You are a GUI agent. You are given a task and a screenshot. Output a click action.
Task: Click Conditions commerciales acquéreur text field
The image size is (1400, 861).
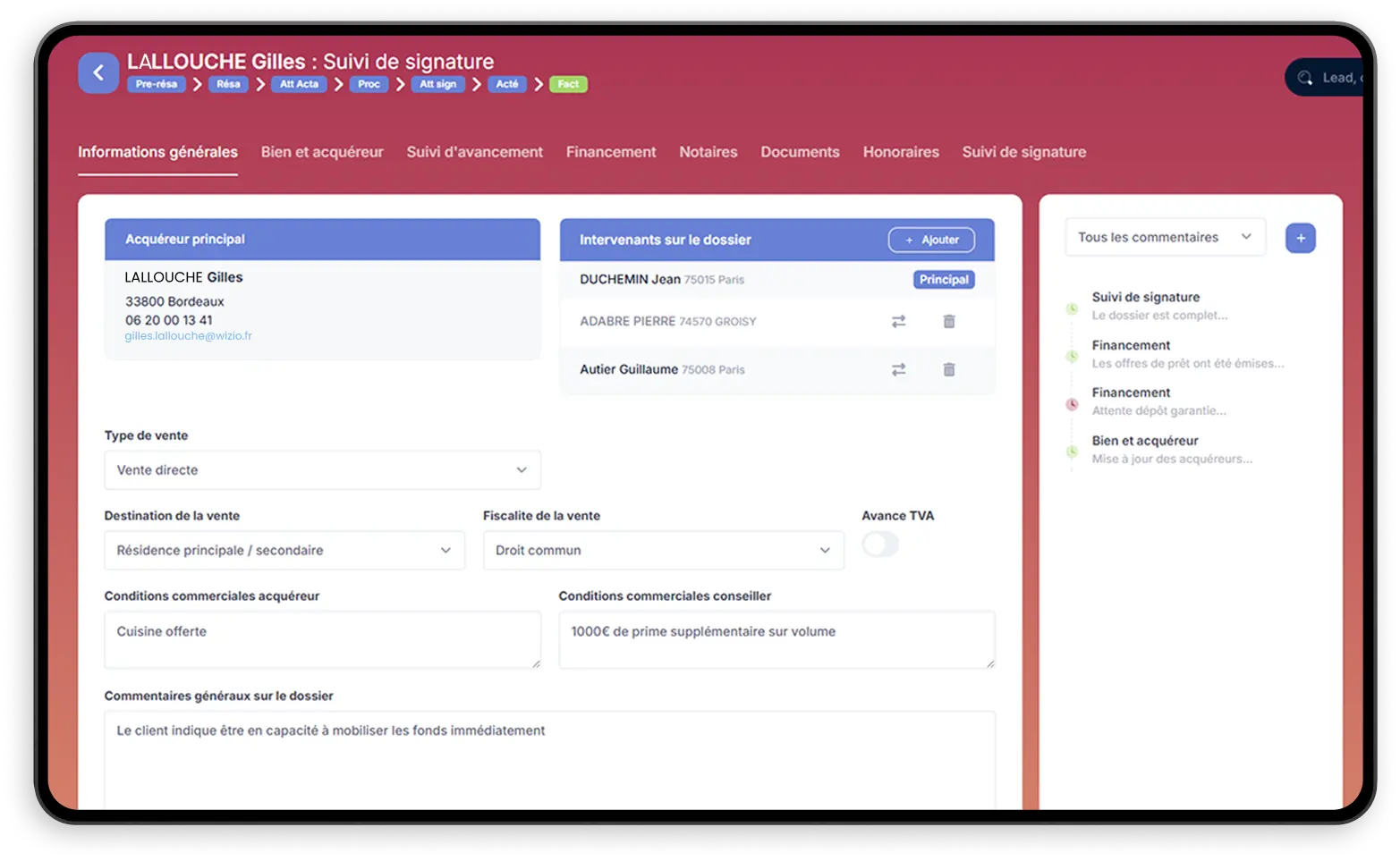[x=322, y=639]
